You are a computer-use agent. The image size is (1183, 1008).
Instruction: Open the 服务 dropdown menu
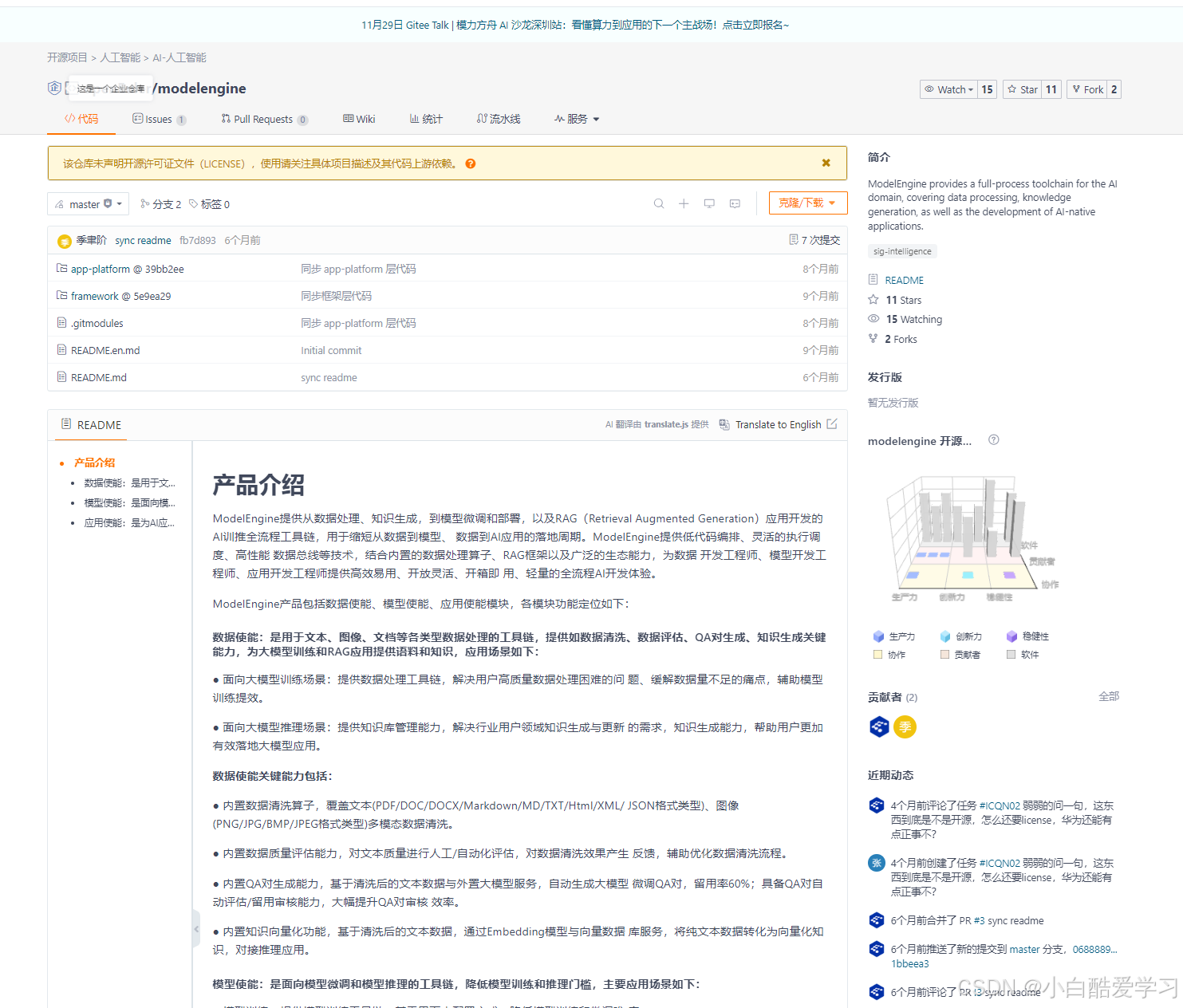577,119
